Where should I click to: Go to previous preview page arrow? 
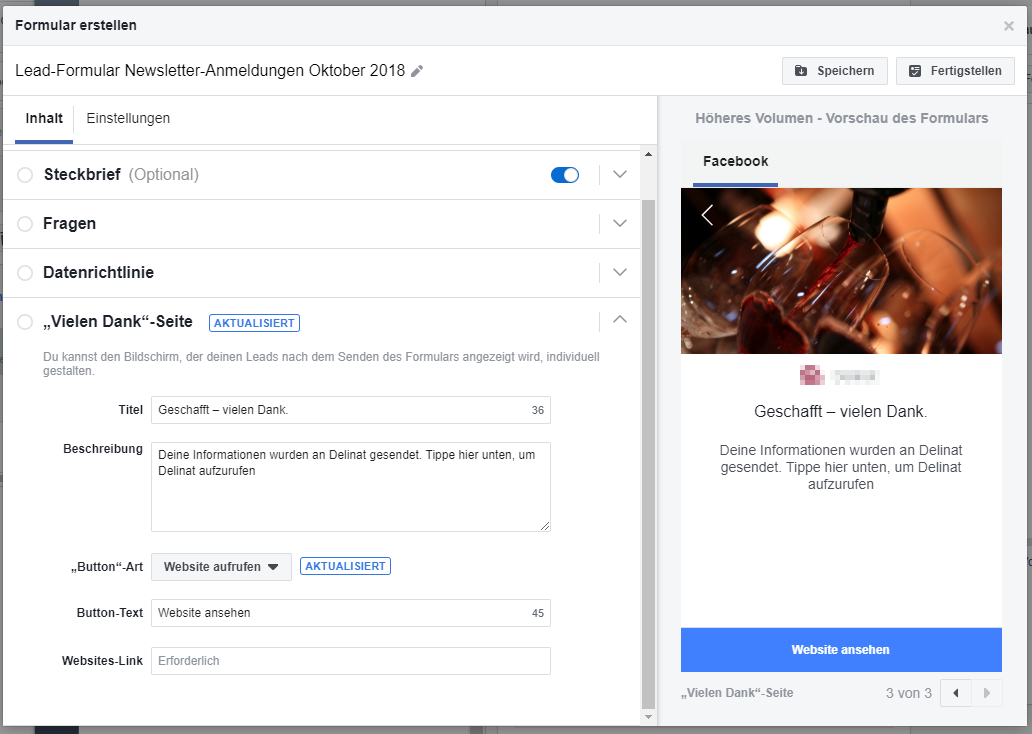click(x=956, y=693)
